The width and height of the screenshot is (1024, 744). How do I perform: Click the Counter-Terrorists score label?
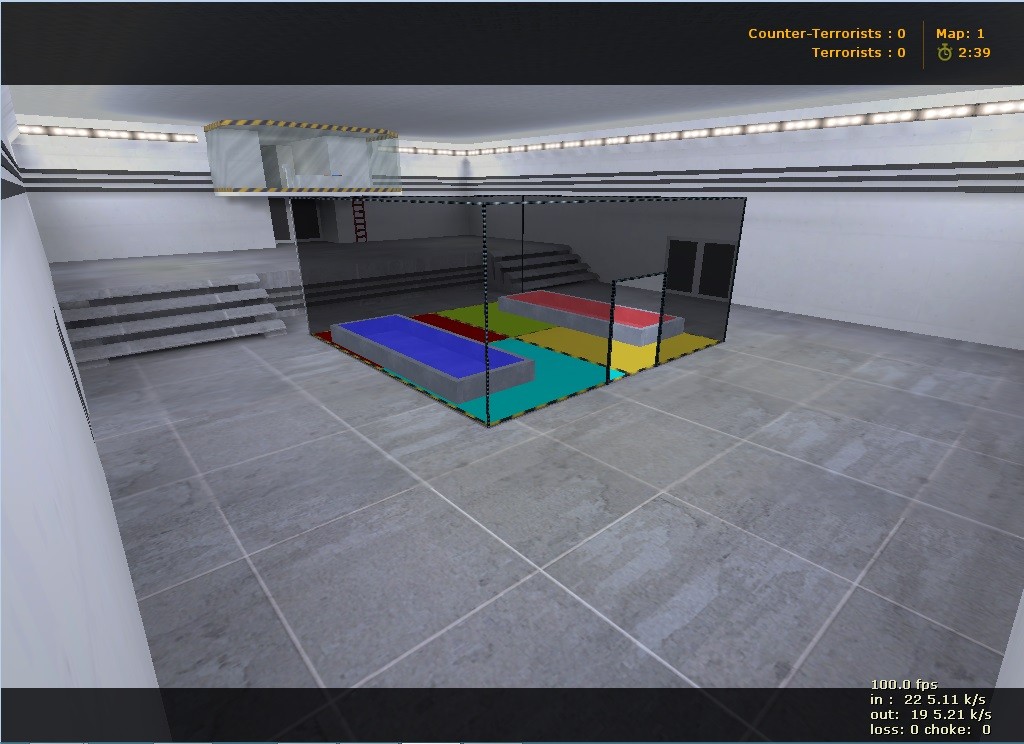click(827, 33)
